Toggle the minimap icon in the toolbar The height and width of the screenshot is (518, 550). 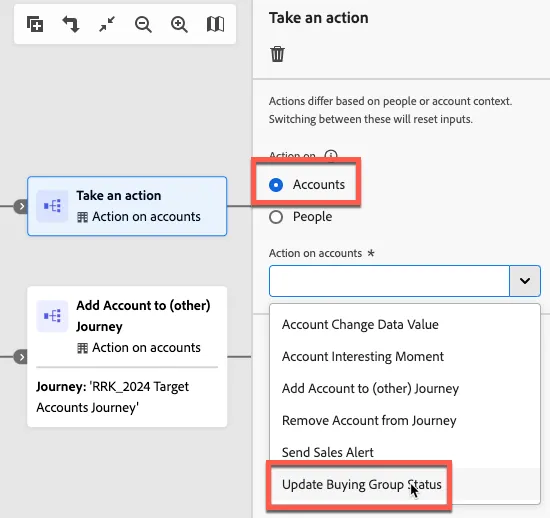(x=215, y=24)
